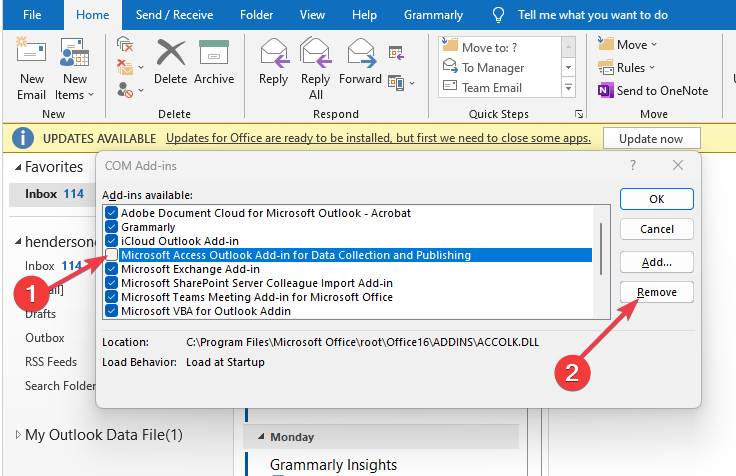This screenshot has width=736, height=476.
Task: Cancel the COM Add-ins dialog
Action: [656, 229]
